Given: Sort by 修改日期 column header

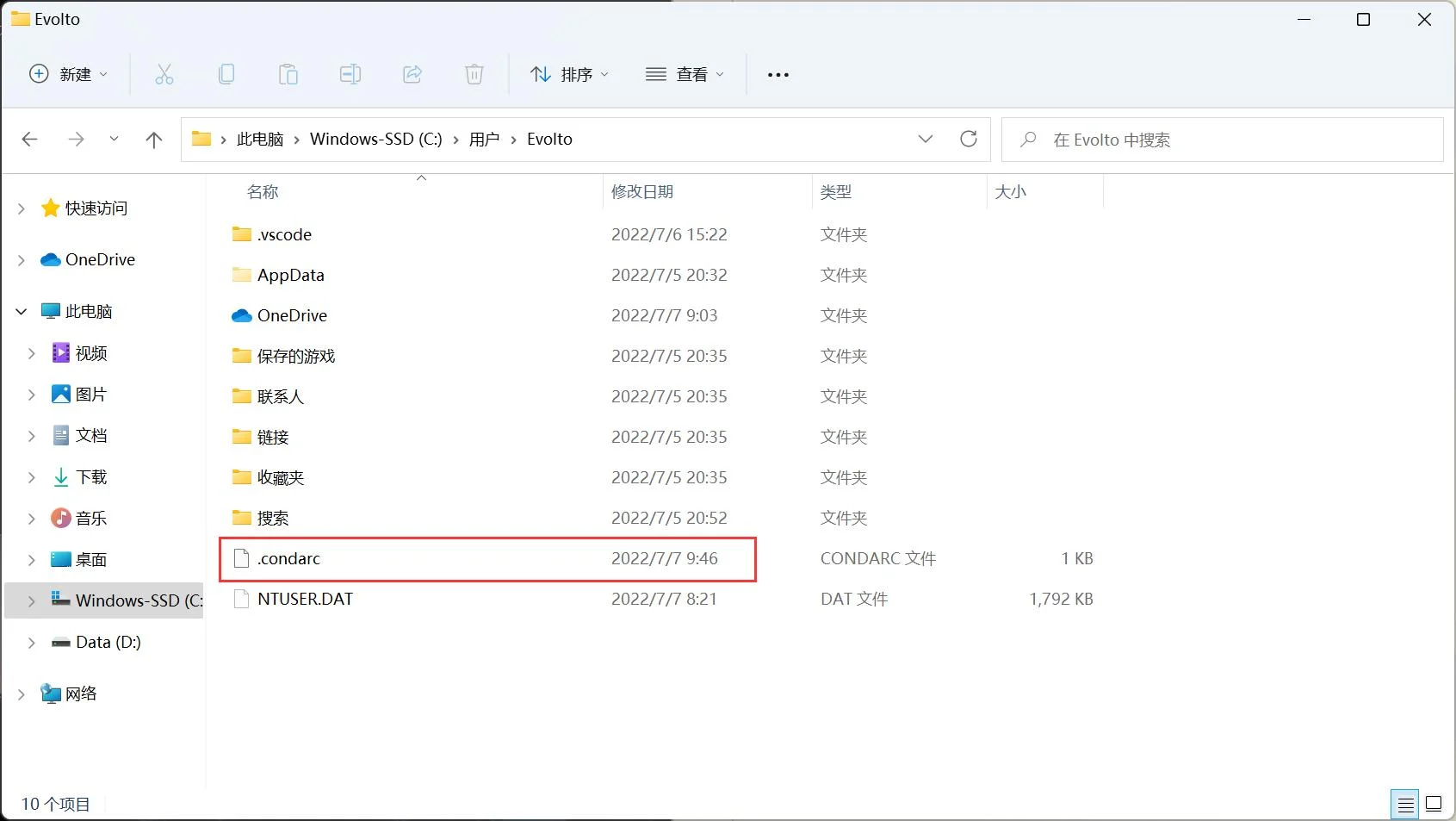Looking at the screenshot, I should (x=642, y=192).
